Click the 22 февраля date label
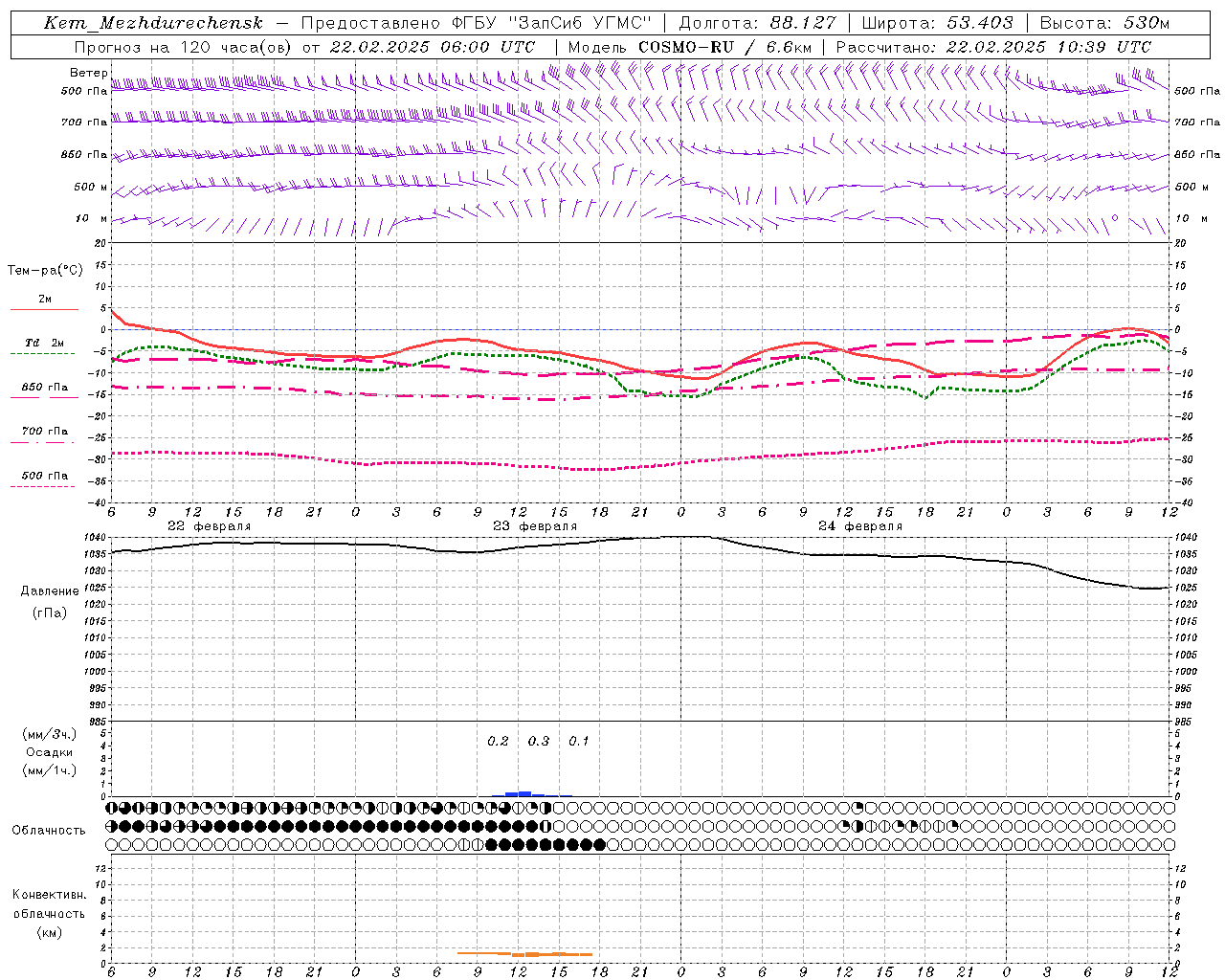1225x980 pixels. tap(209, 525)
